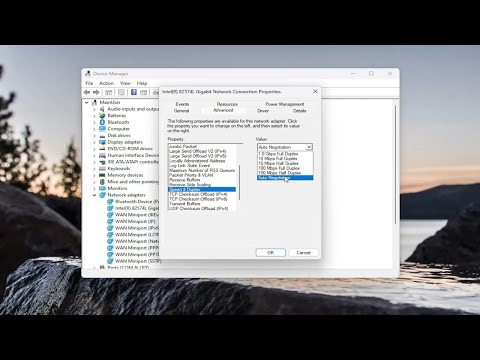
Task: Collapse the MainUser root node
Action: coord(87,102)
